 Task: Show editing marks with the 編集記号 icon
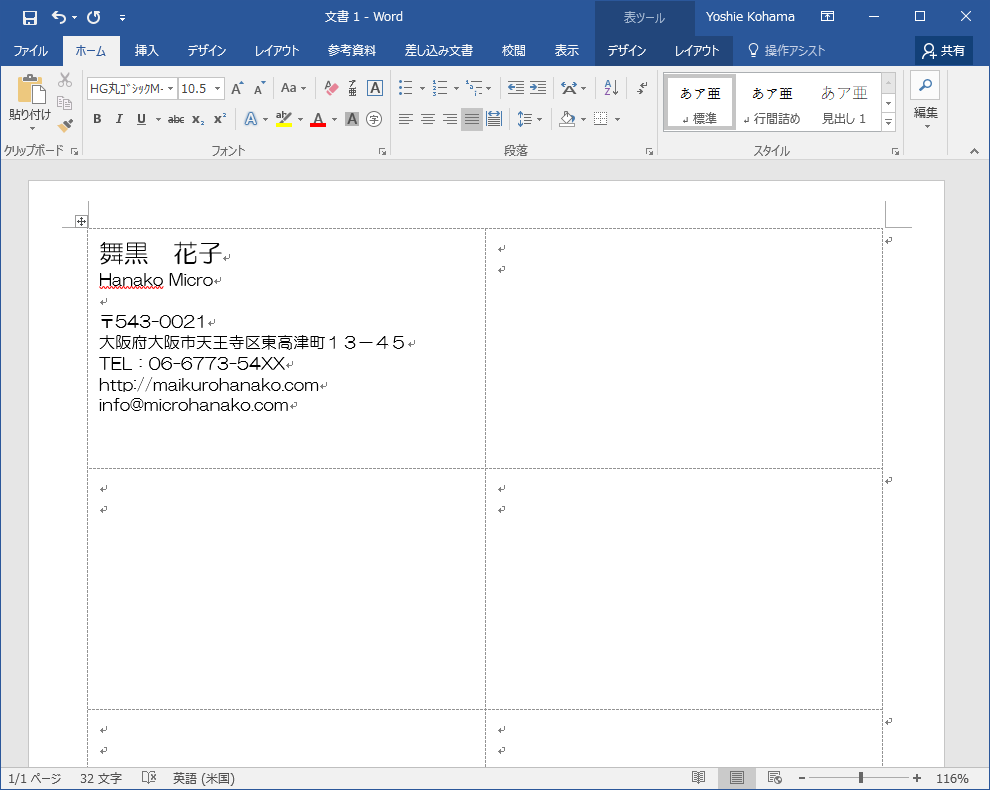pyautogui.click(x=641, y=88)
